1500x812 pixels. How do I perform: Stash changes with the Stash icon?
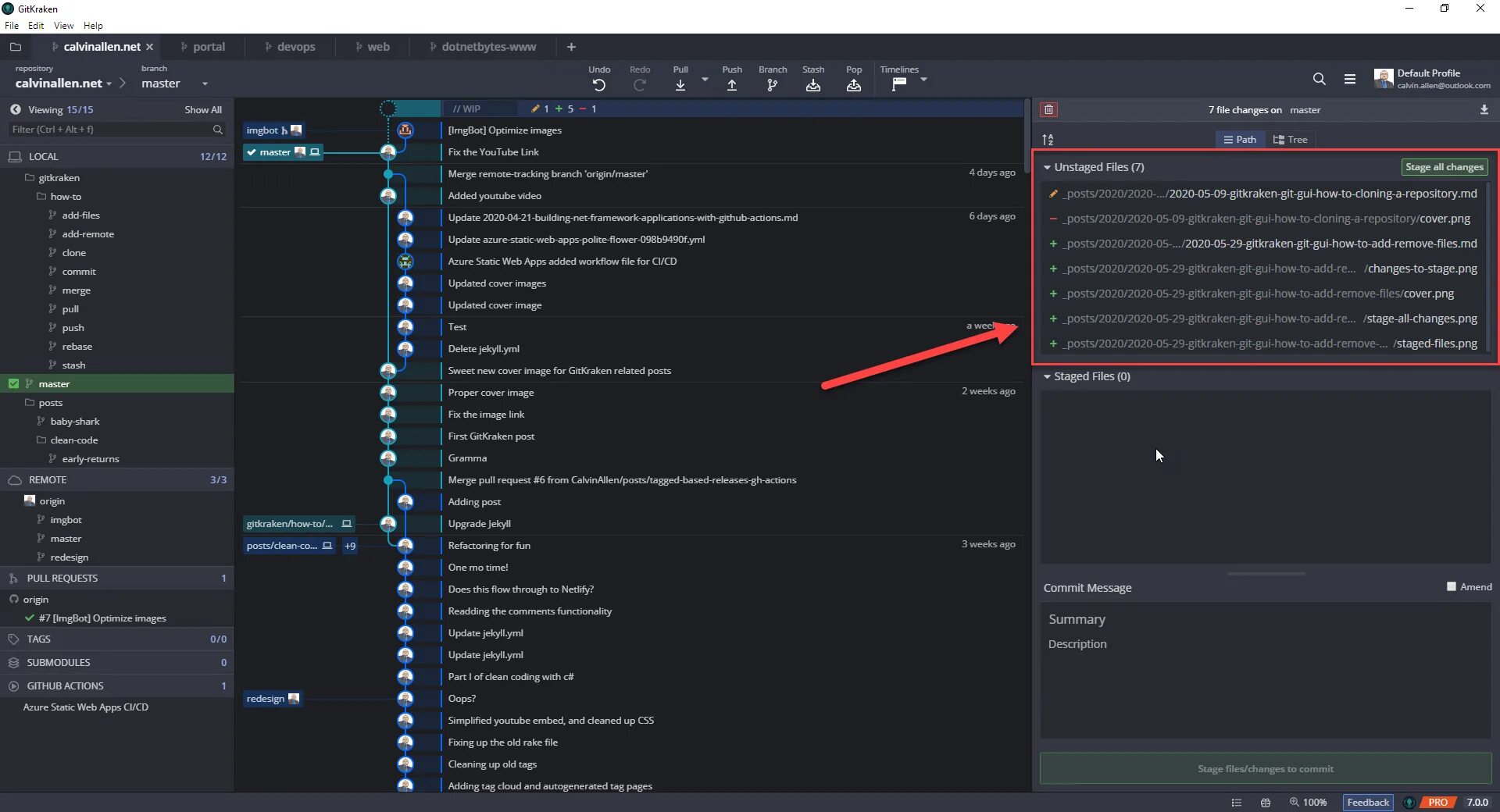coord(813,85)
